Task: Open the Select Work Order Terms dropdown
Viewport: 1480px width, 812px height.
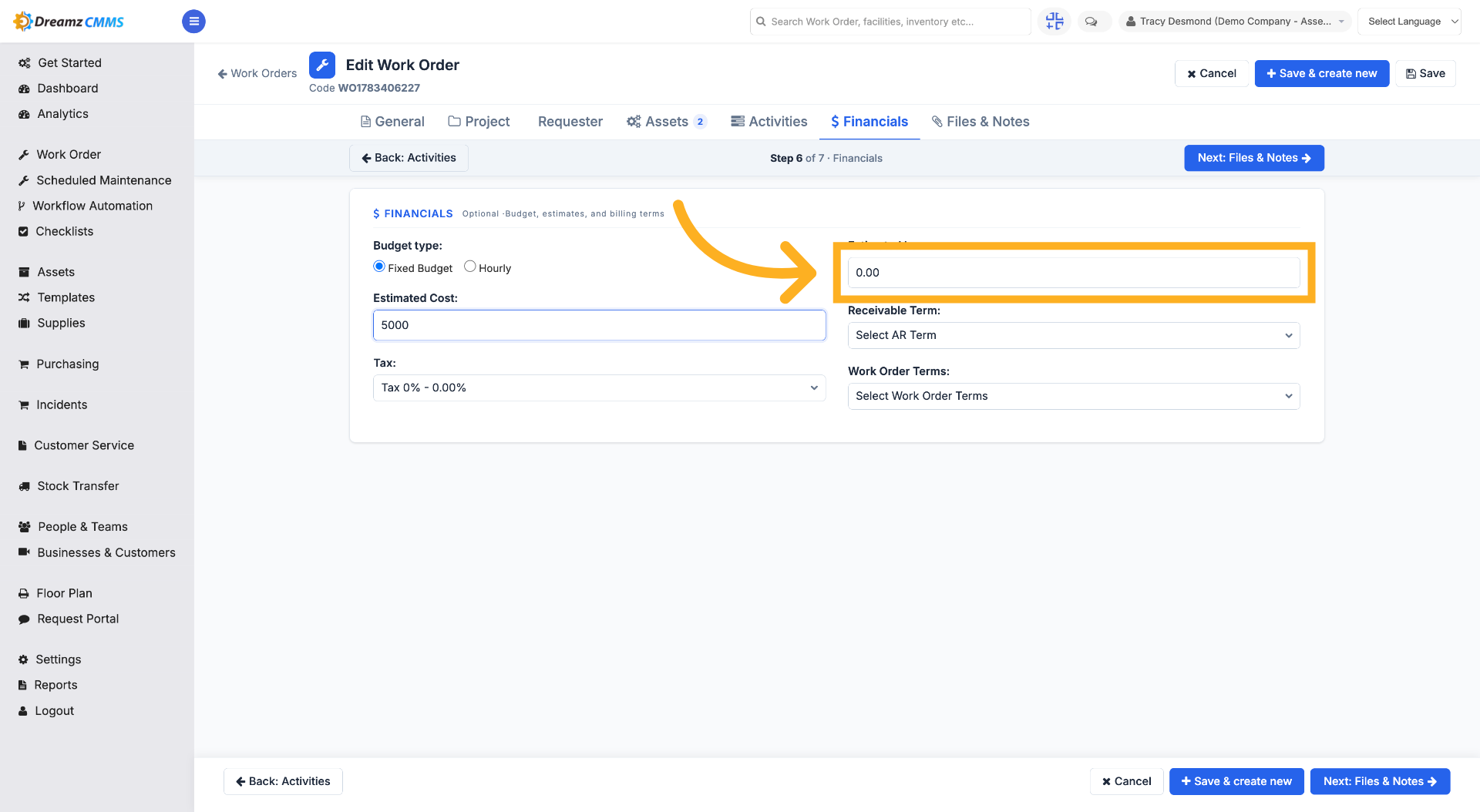Action: click(x=1074, y=396)
